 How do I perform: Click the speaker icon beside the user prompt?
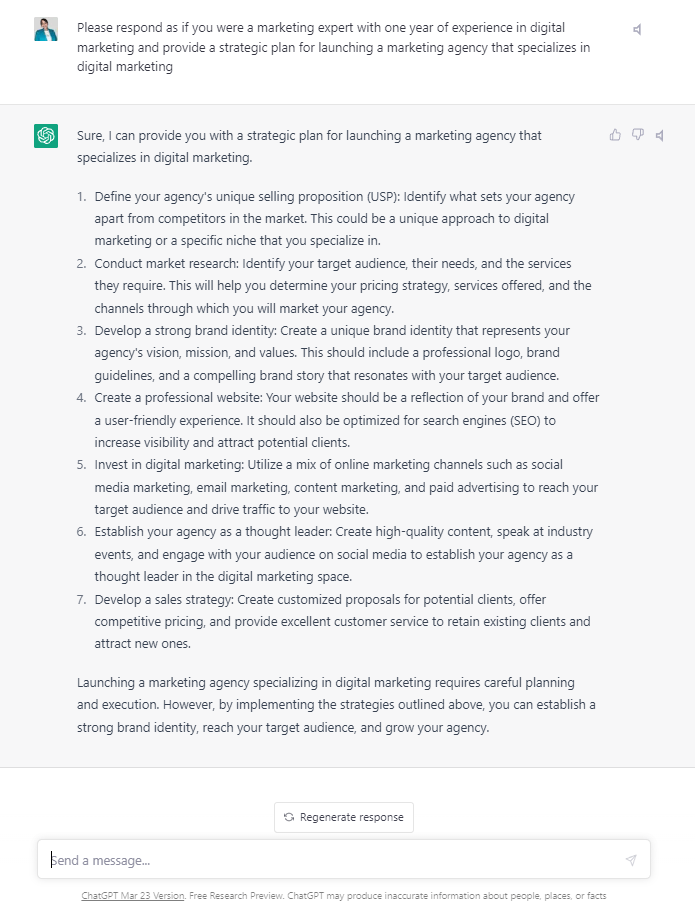(638, 30)
